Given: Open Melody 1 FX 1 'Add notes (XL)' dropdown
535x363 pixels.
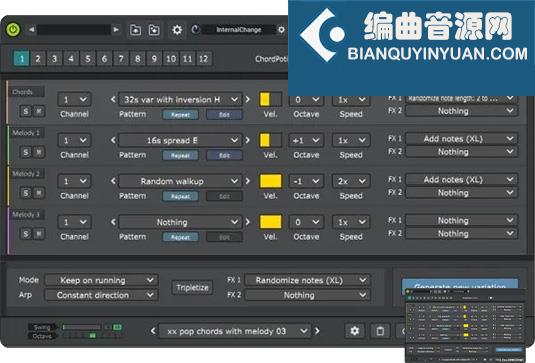Looking at the screenshot, I should coord(462,139).
